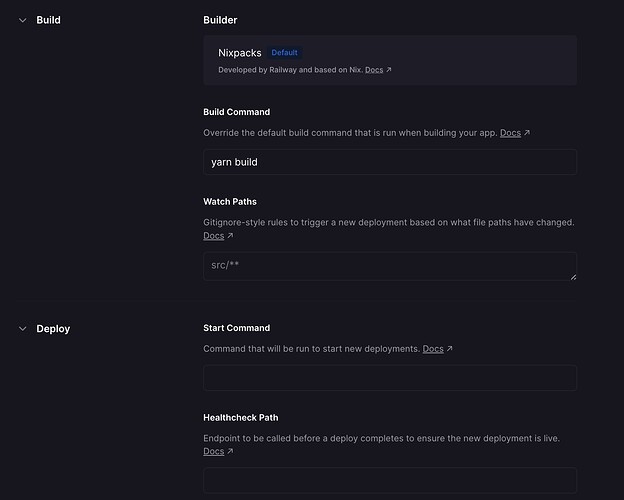The height and width of the screenshot is (500, 624).
Task: Click external arrow icon after Start Command Docs
Action: coord(449,349)
